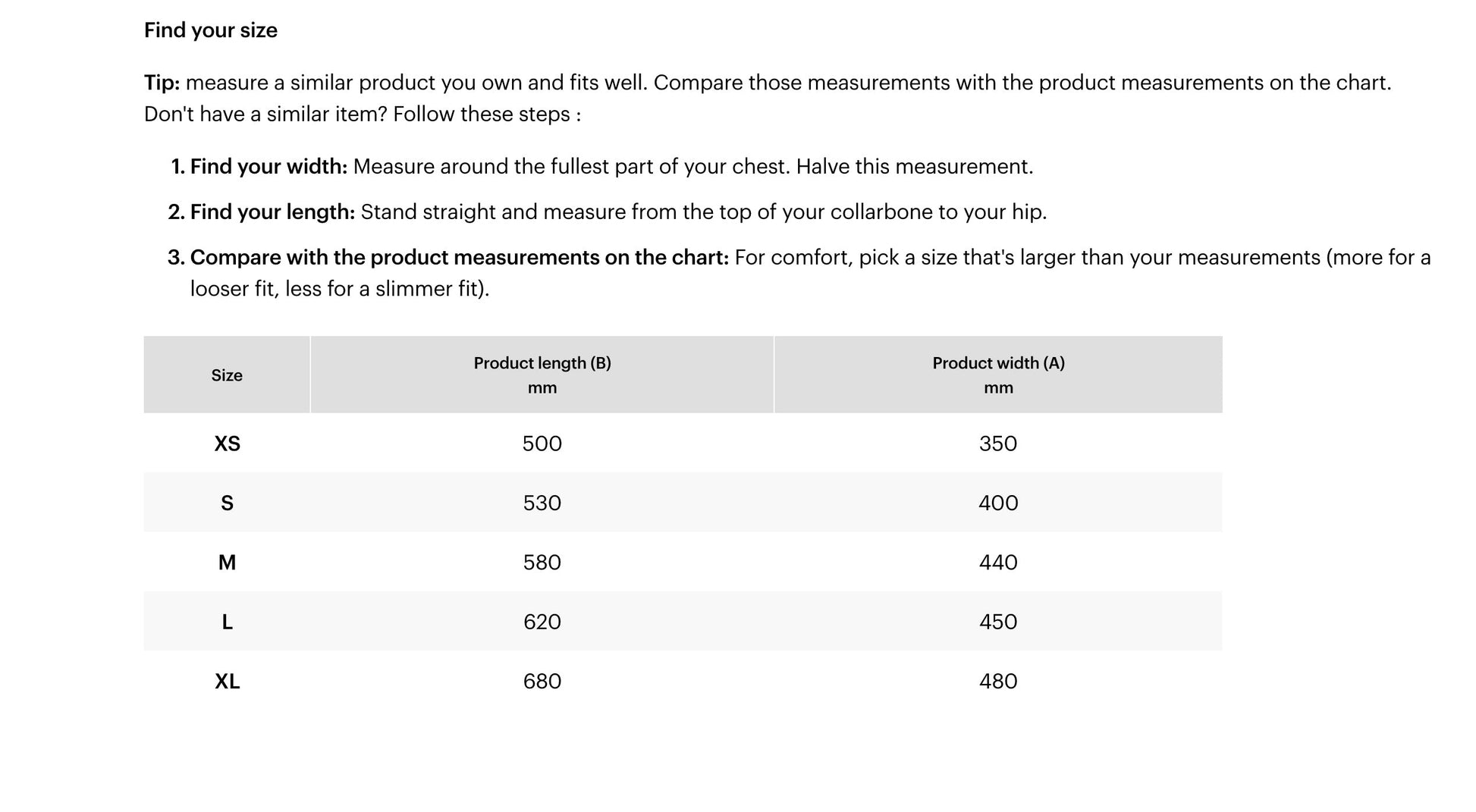Click the 530 length value for S

pos(542,503)
